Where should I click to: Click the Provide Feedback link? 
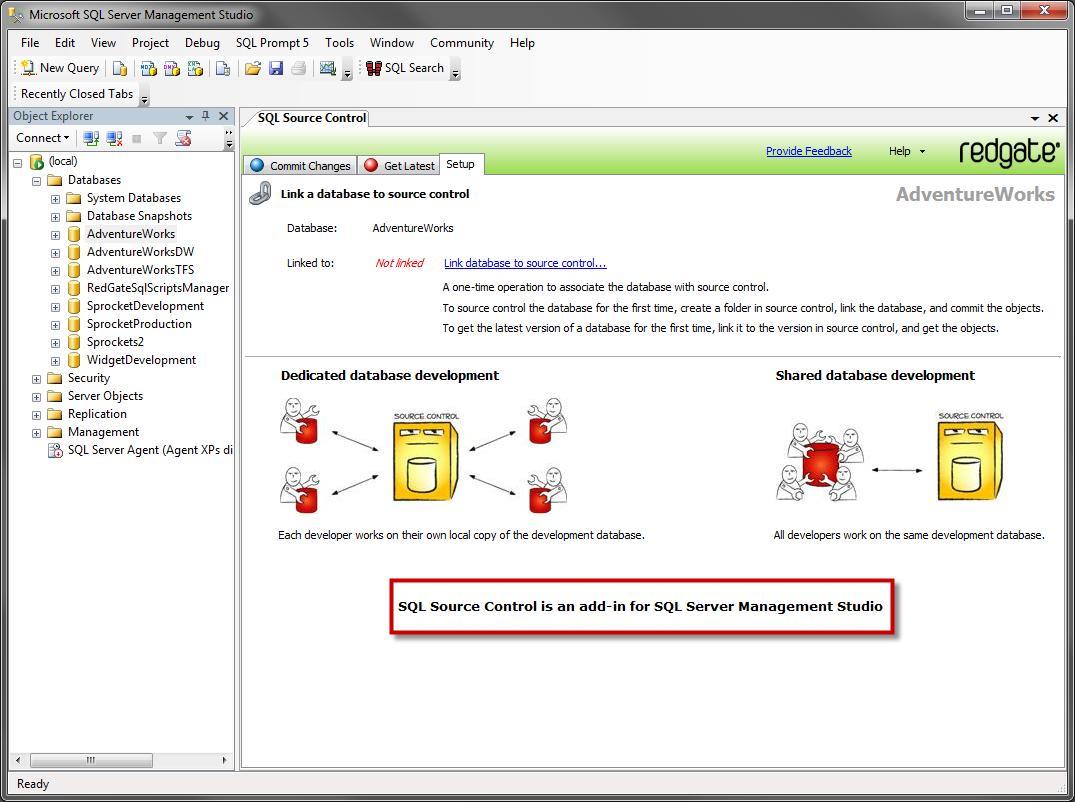coord(808,151)
